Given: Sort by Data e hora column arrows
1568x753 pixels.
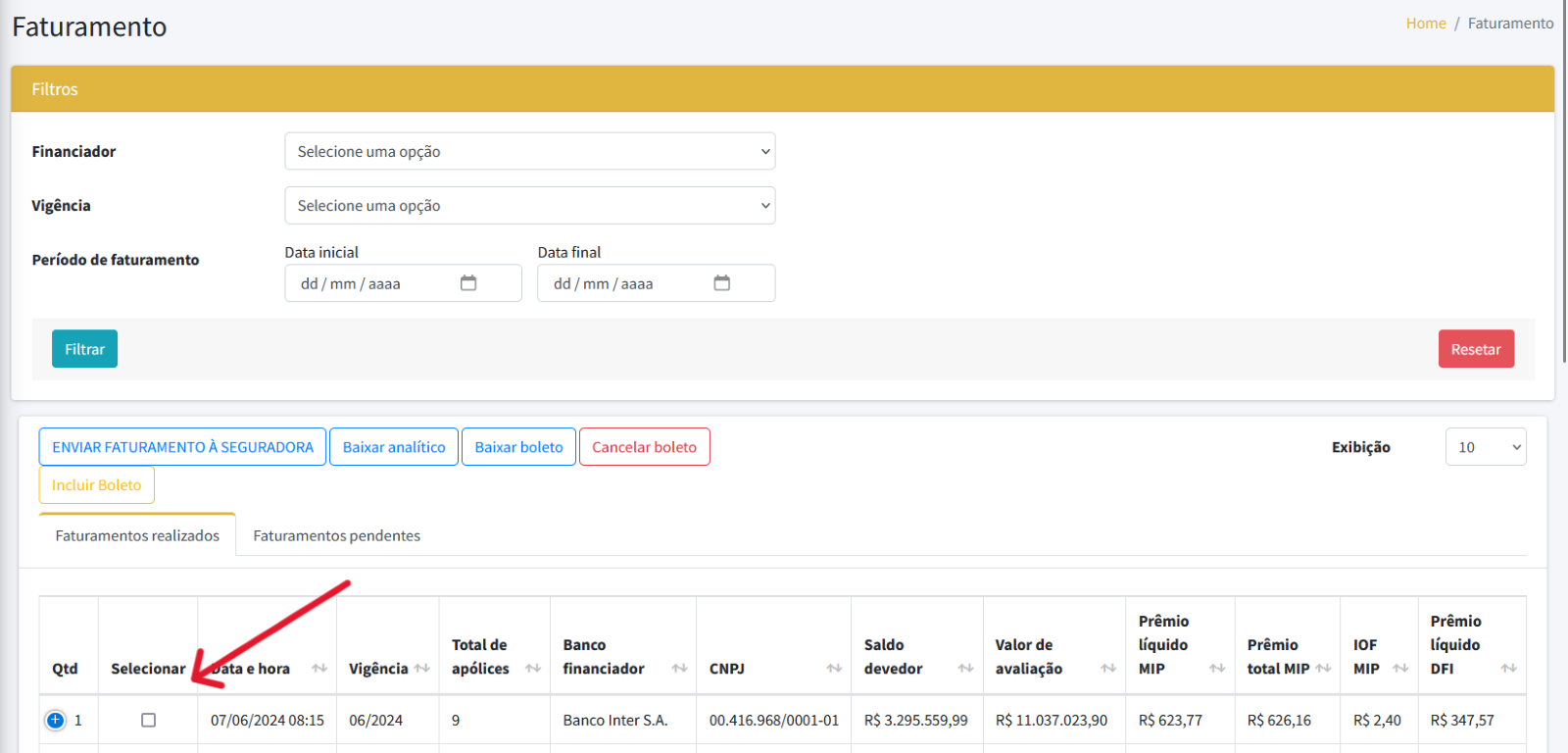Looking at the screenshot, I should coord(319,669).
